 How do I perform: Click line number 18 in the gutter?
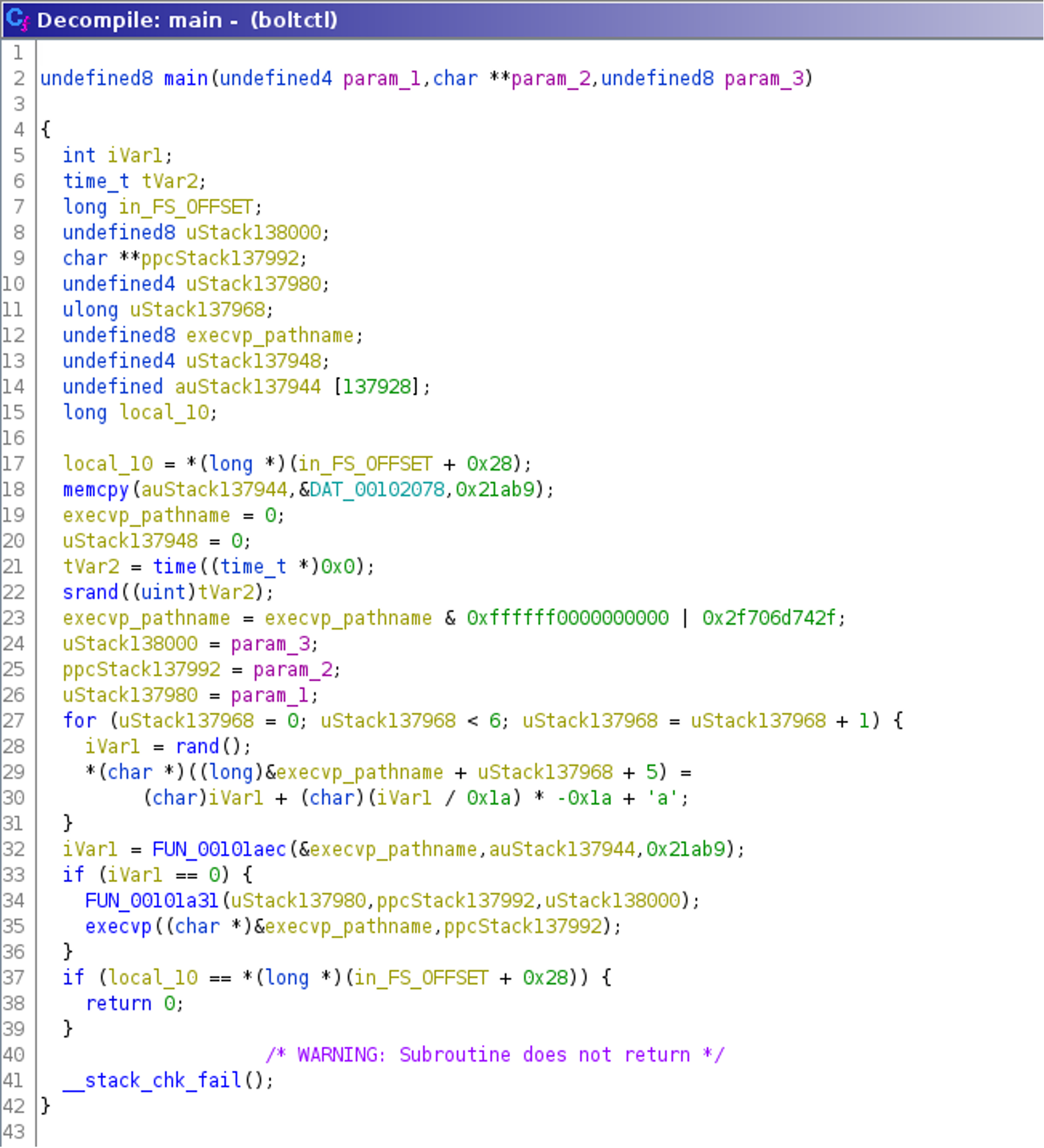(x=14, y=490)
